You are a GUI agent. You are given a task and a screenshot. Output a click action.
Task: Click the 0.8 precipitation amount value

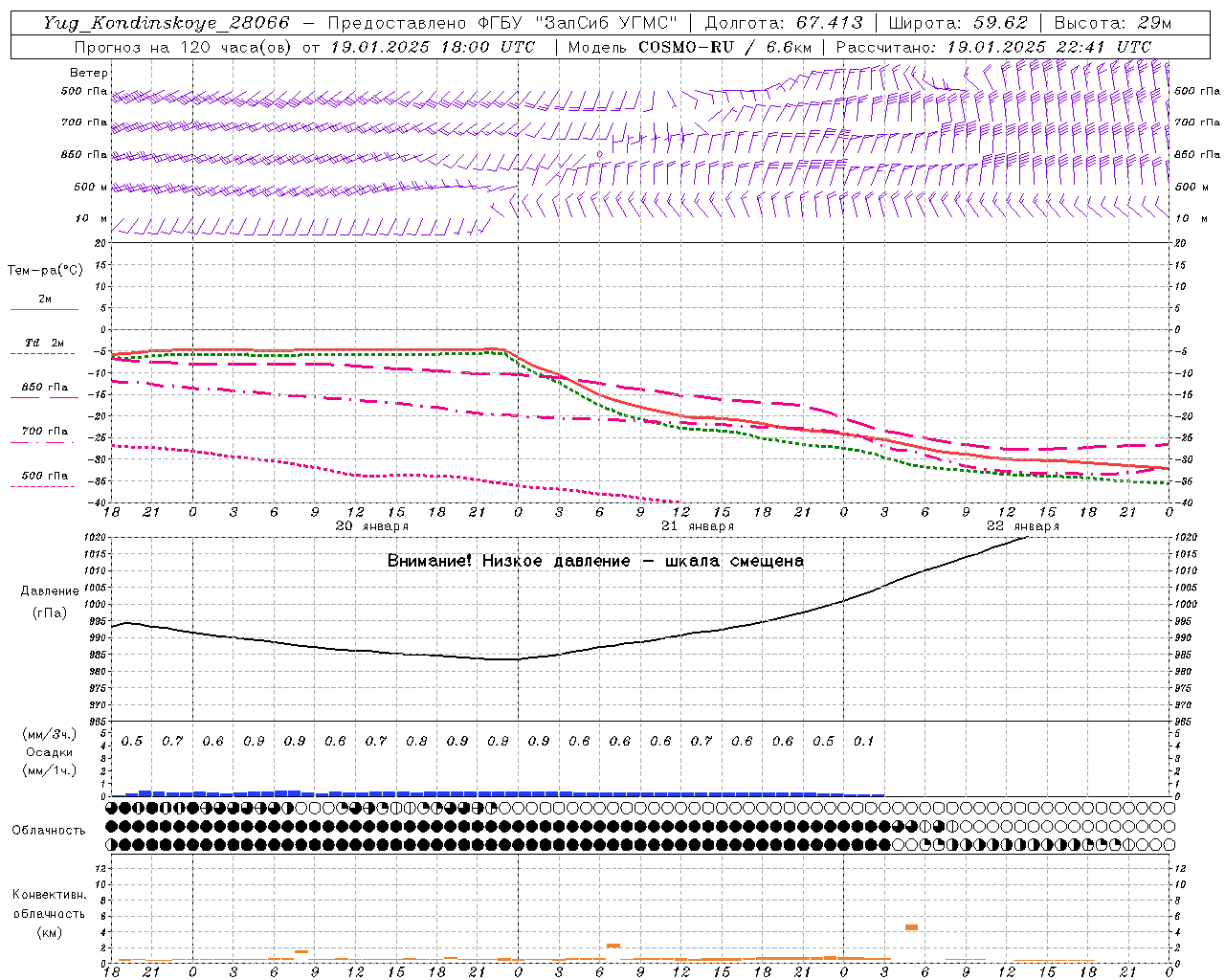pyautogui.click(x=416, y=741)
